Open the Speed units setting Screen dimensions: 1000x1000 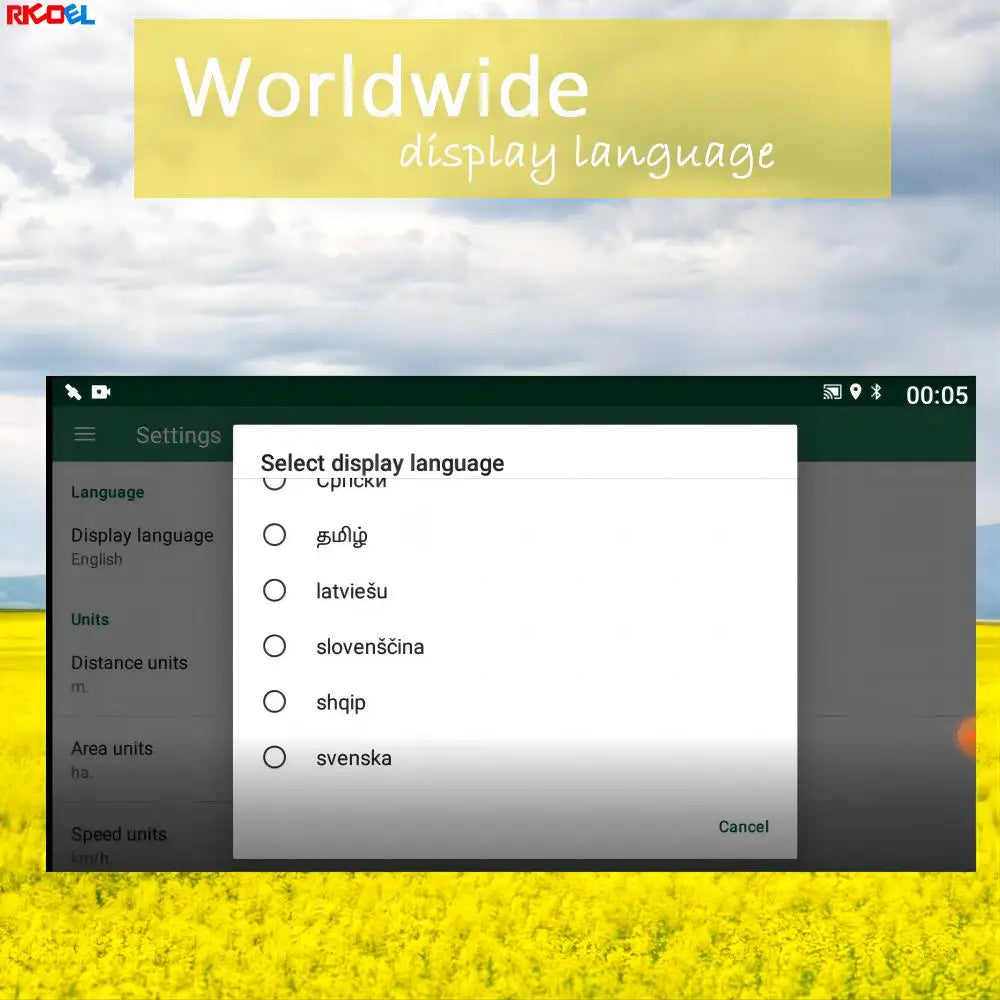pyautogui.click(x=143, y=845)
